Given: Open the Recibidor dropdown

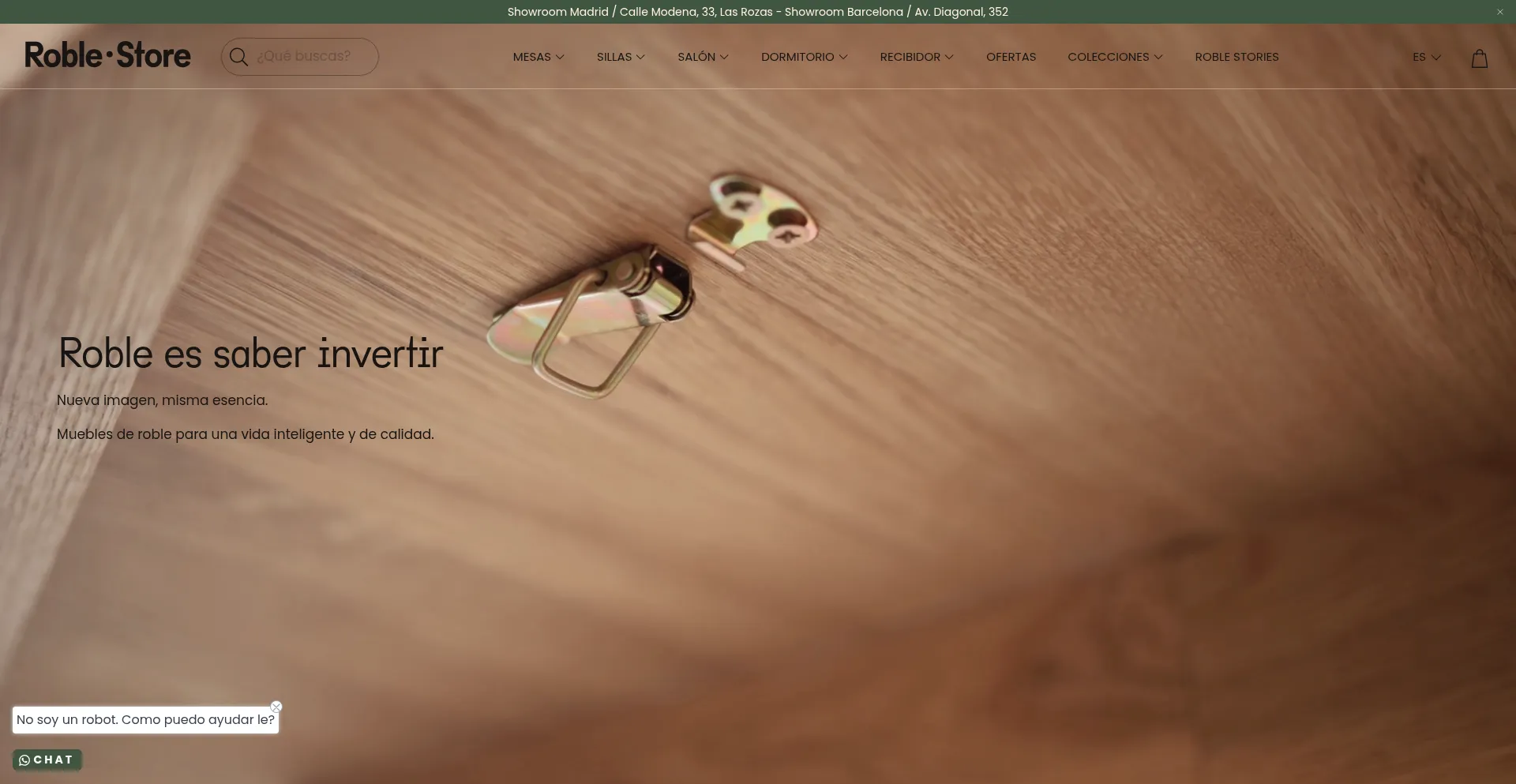Looking at the screenshot, I should click(x=917, y=57).
